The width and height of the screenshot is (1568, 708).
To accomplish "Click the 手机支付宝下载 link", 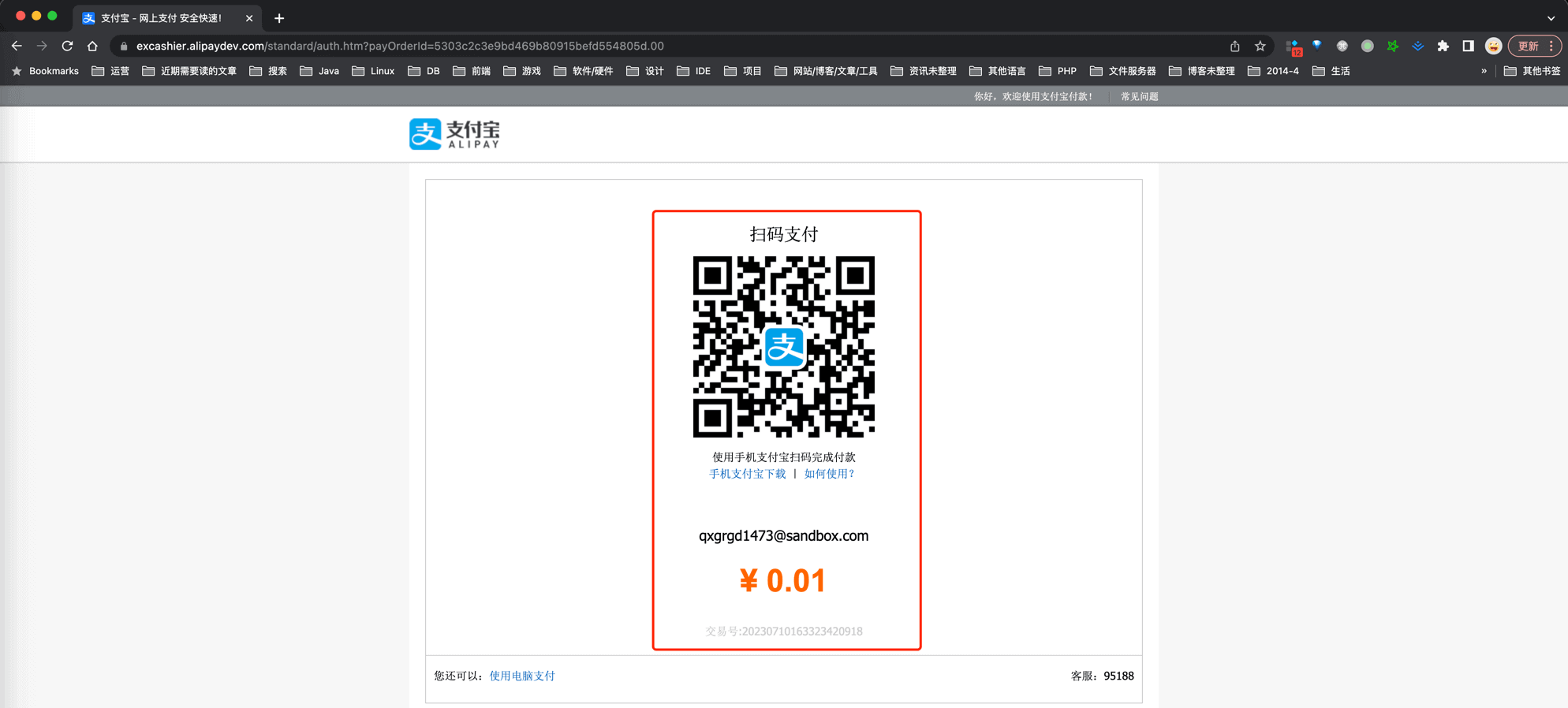I will (747, 474).
